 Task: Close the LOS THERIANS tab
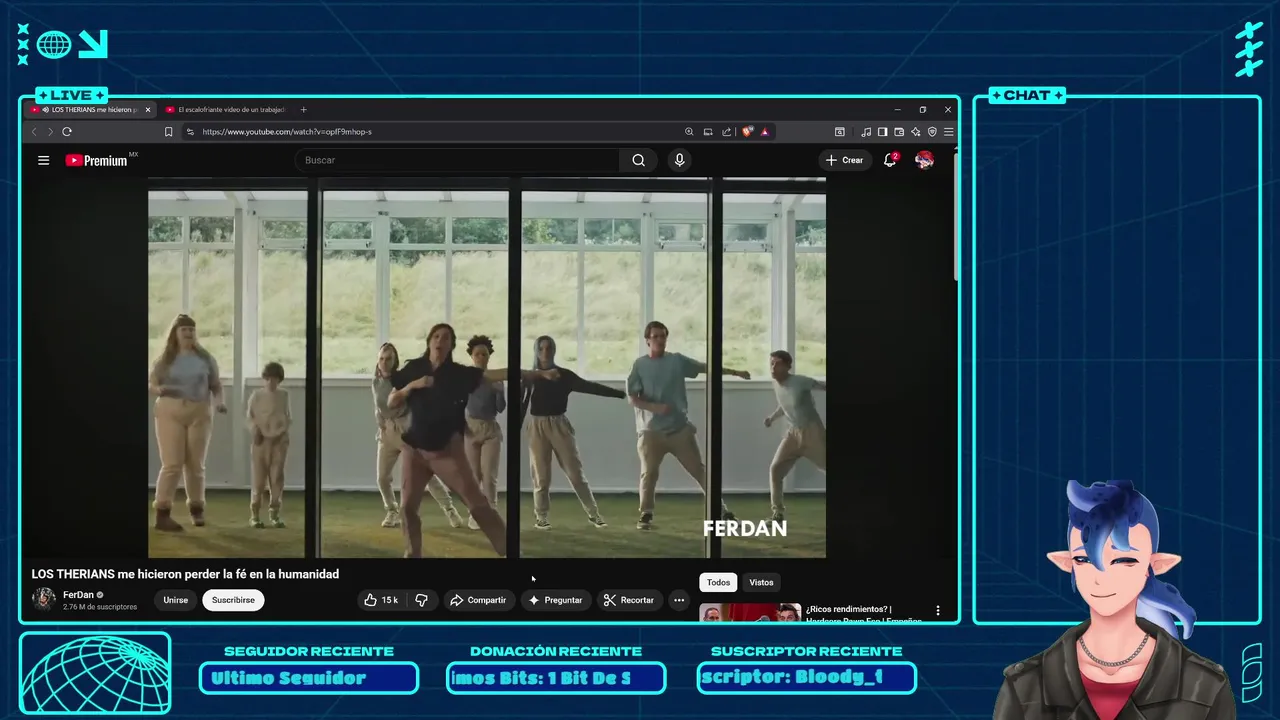(x=147, y=109)
